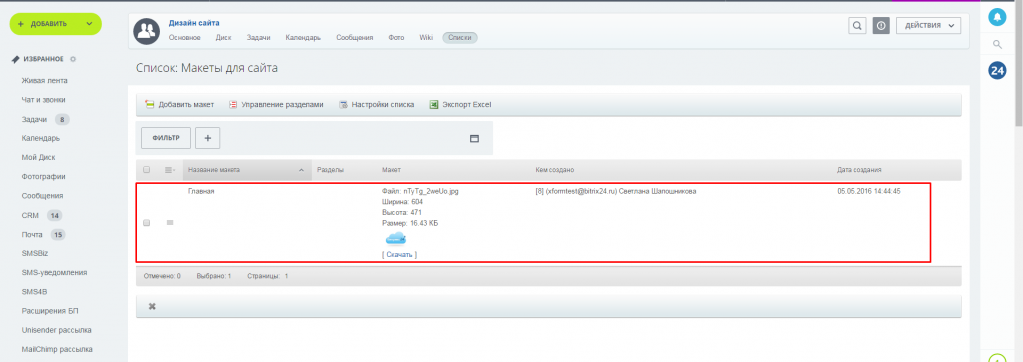Toggle the select-all checkbox in table header
Image resolution: width=1023 pixels, height=362 pixels.
click(147, 170)
